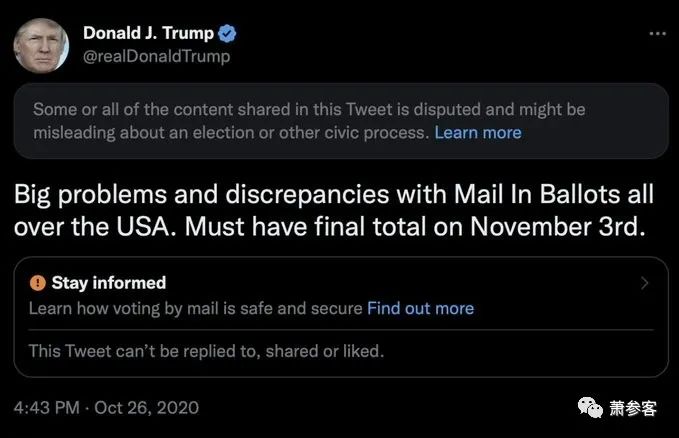Click 'This Tweet can't be replied to' notice
This screenshot has width=679, height=438.
206,351
